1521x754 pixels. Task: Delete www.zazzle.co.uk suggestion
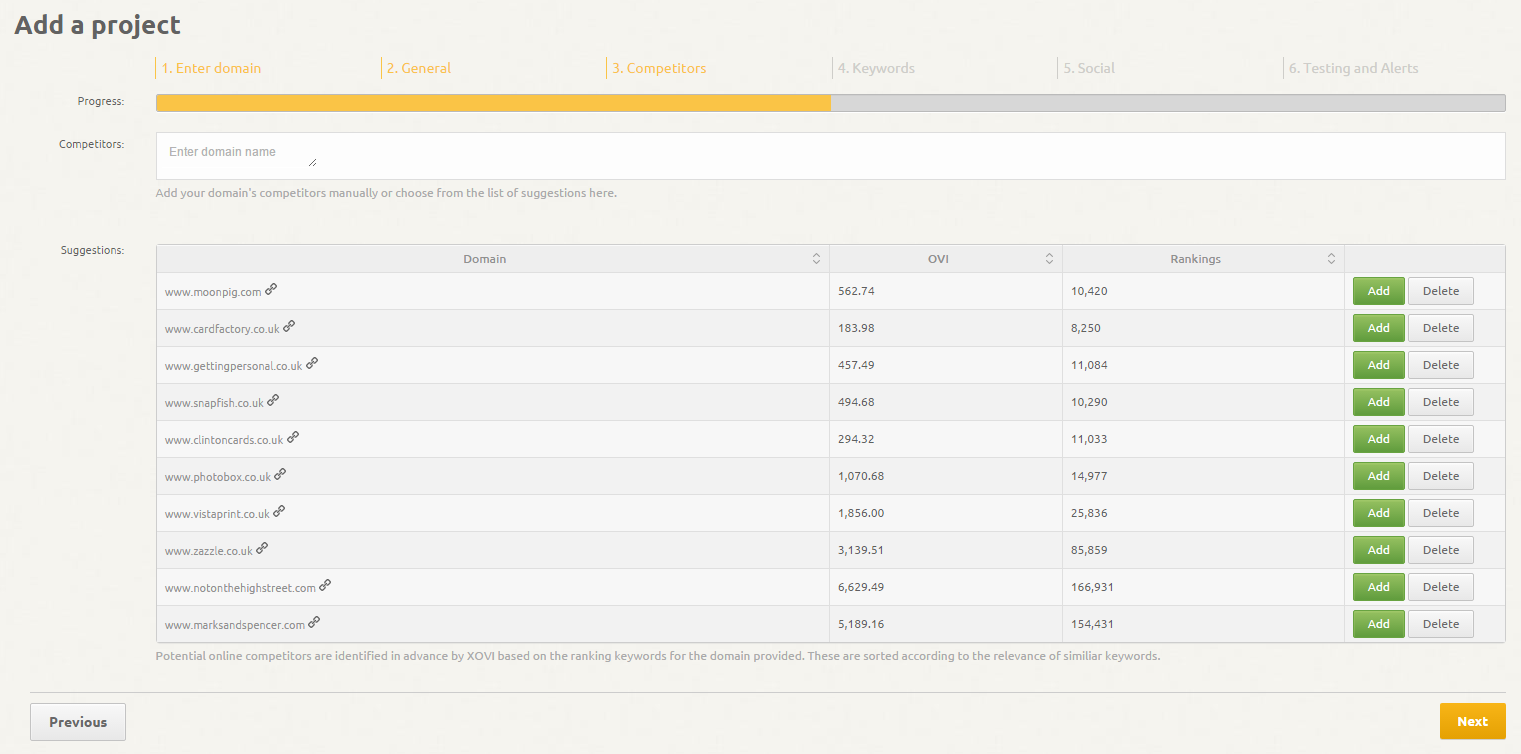pos(1441,550)
